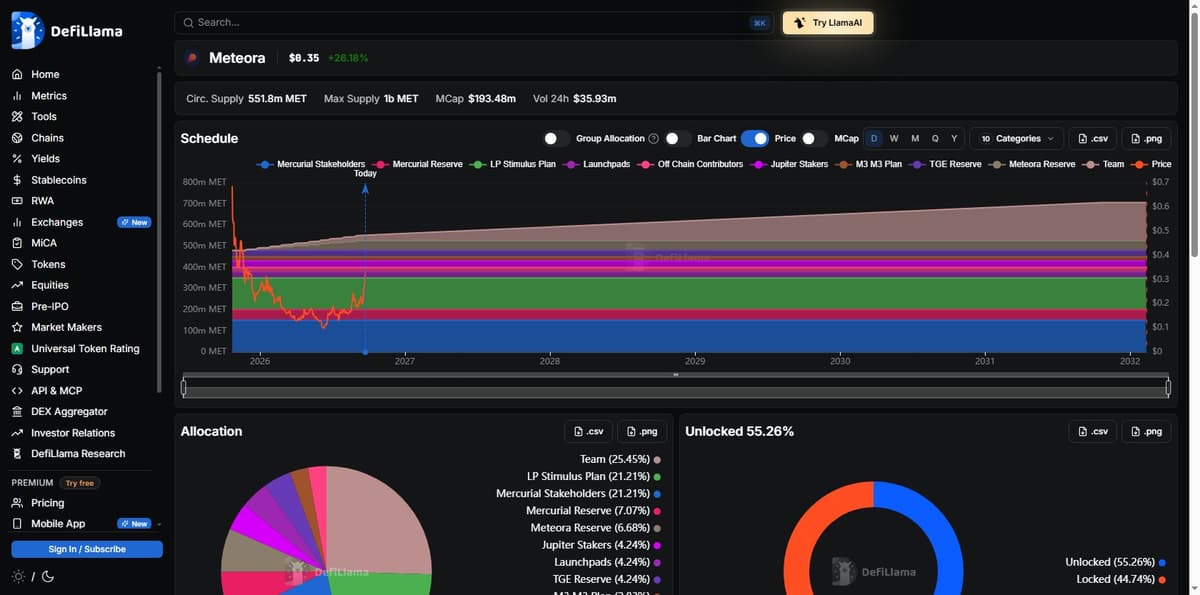Select yearly Y interval tab

[954, 139]
